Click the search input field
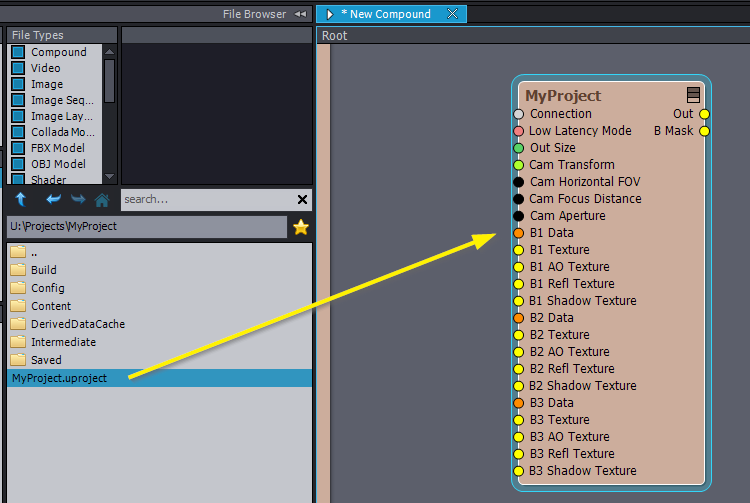This screenshot has width=750, height=503. tap(205, 199)
